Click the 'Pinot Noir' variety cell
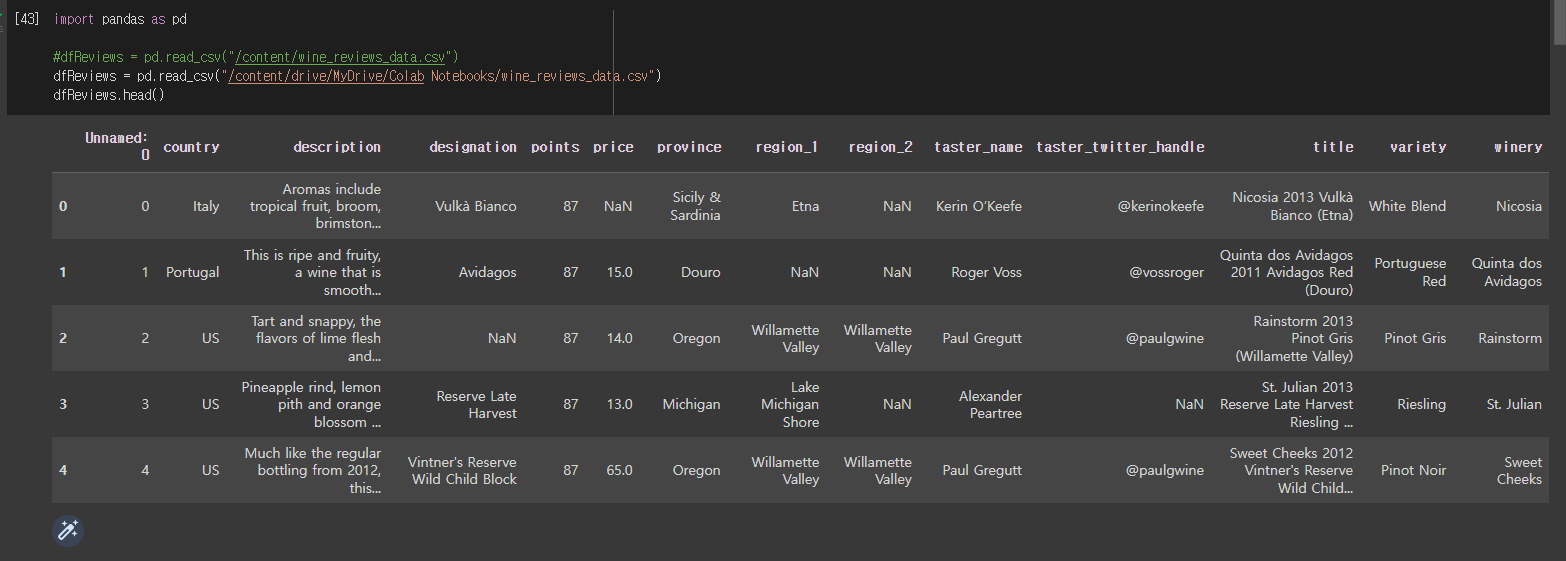Screen dimensions: 1566x561 (x=1413, y=470)
